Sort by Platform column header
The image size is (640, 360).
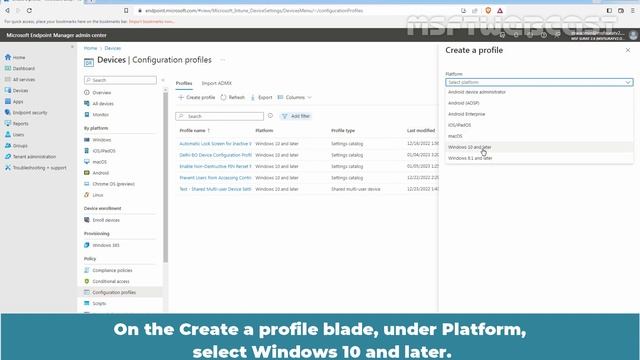pos(264,131)
